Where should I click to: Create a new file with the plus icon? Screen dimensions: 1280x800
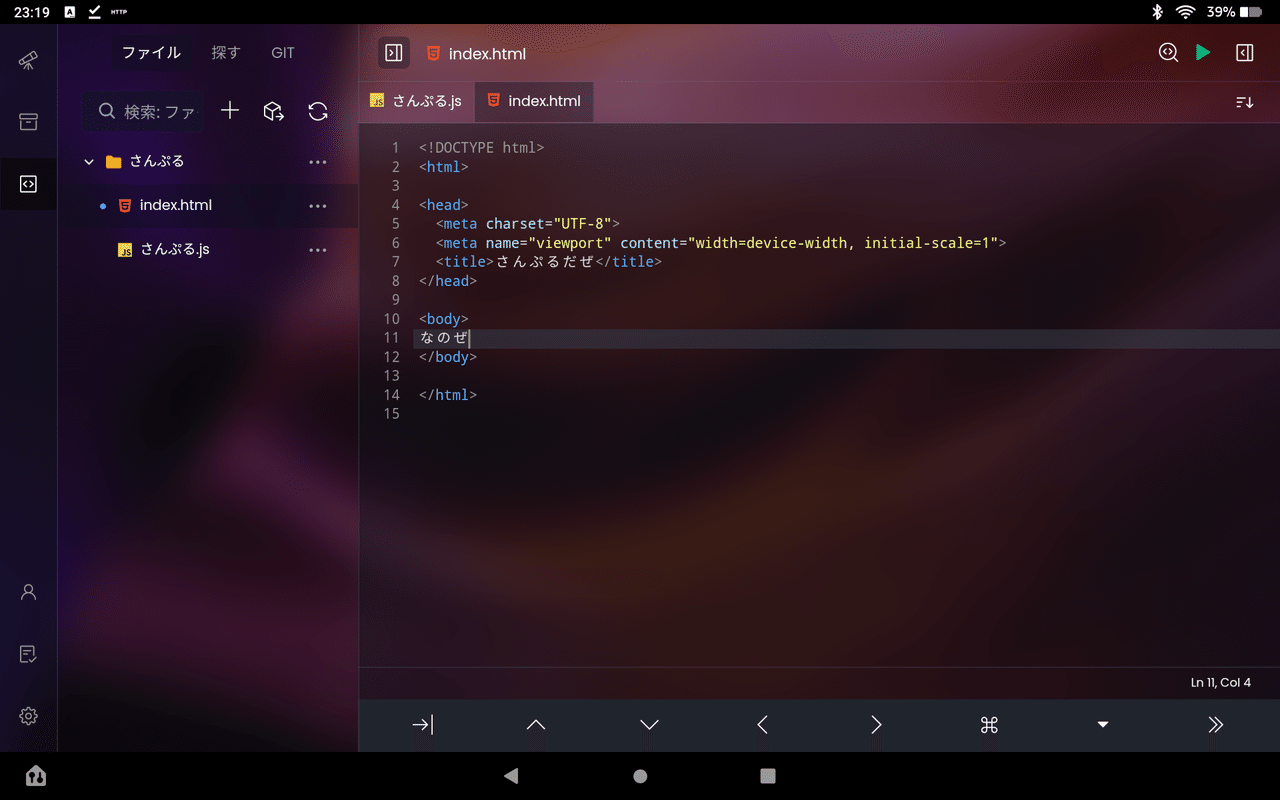pyautogui.click(x=230, y=111)
